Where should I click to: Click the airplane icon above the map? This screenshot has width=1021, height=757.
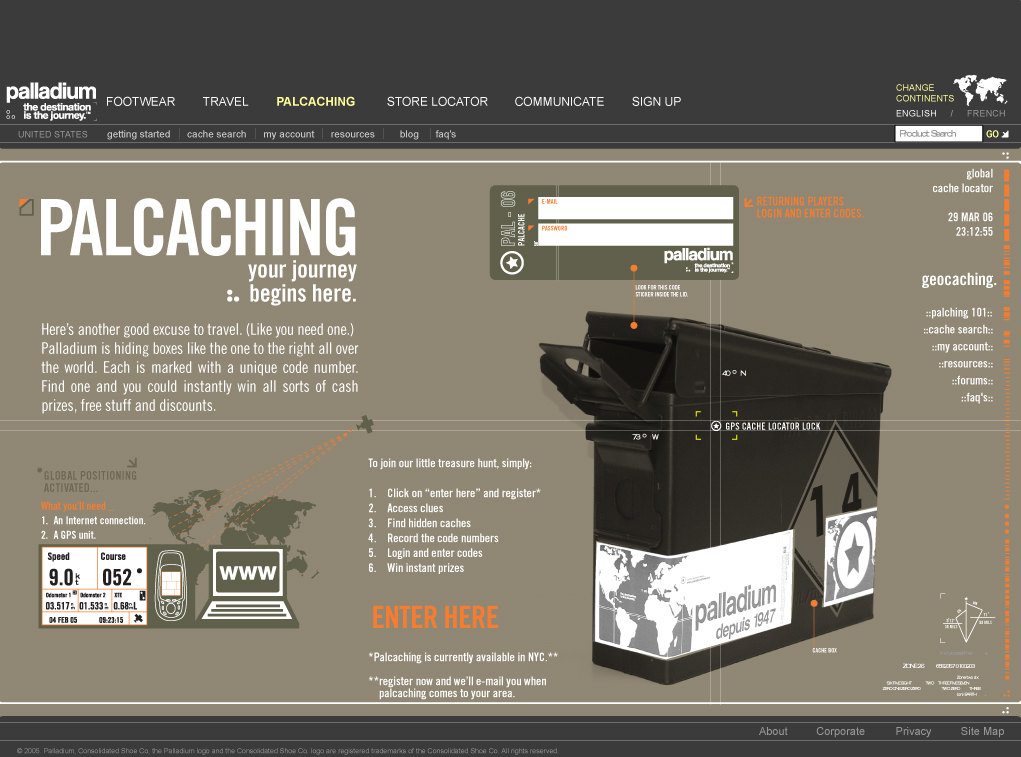click(365, 424)
